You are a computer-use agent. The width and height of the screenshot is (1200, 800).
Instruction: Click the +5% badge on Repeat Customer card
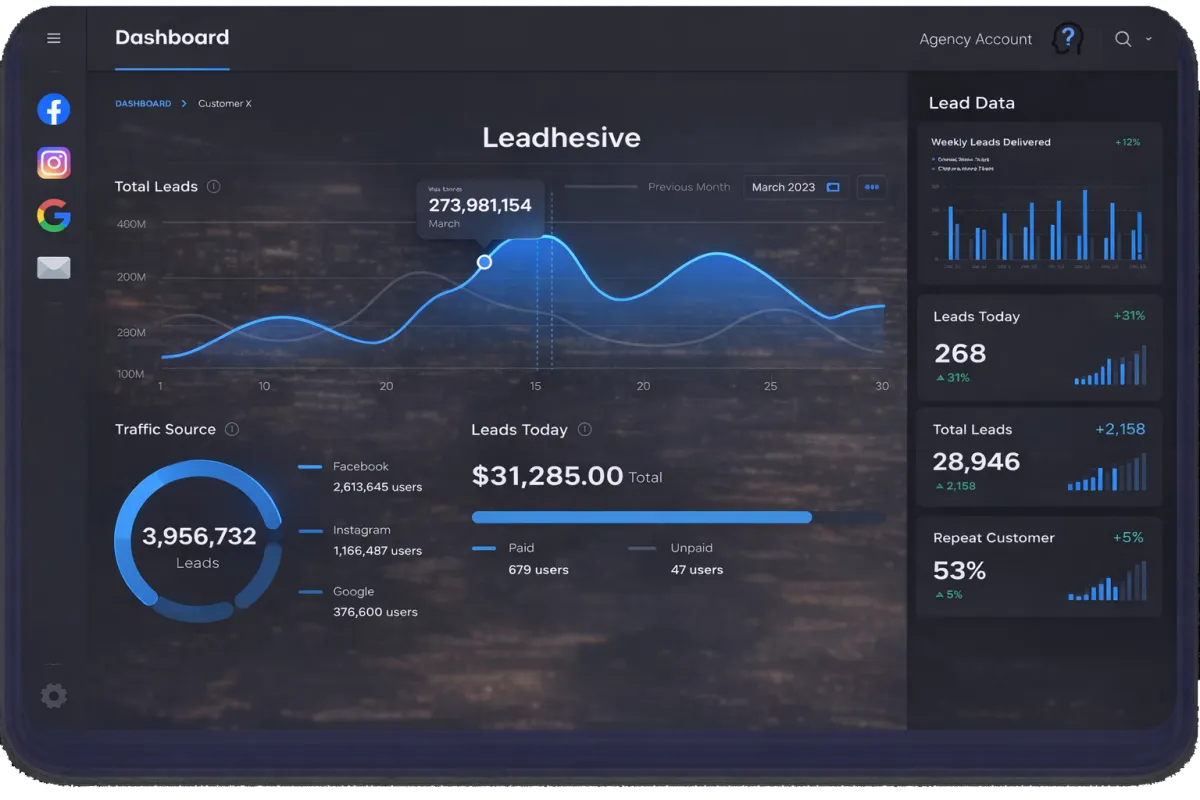coord(1128,537)
